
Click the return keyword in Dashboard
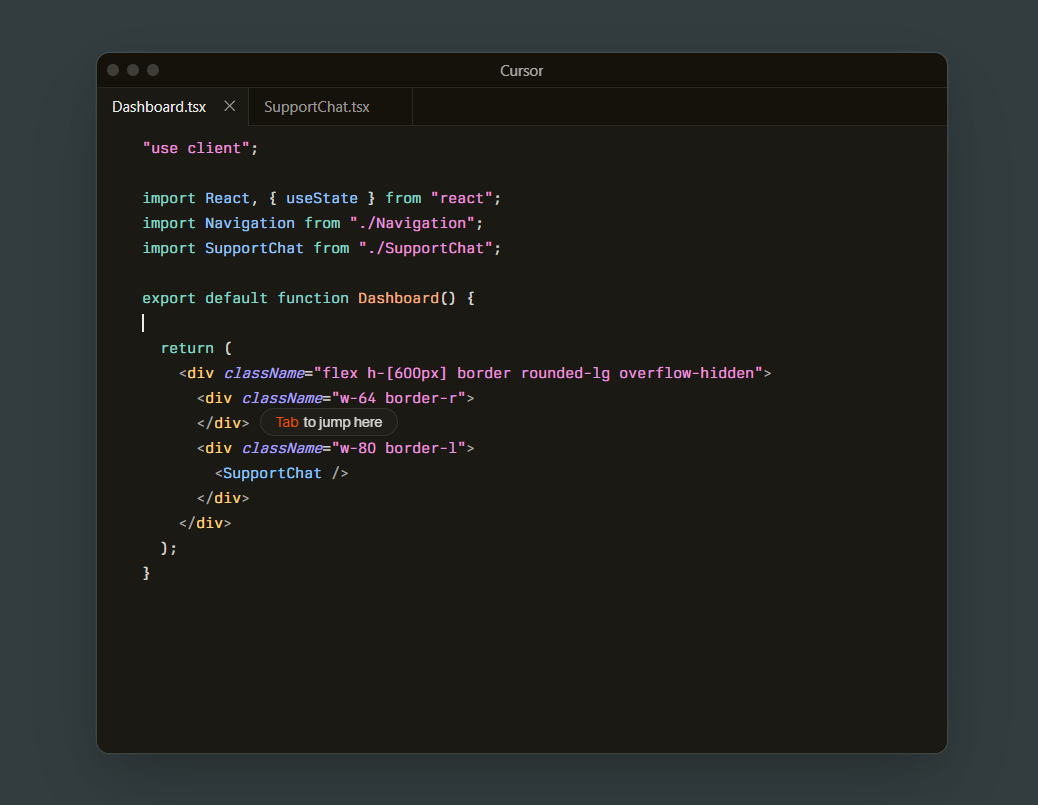point(187,347)
